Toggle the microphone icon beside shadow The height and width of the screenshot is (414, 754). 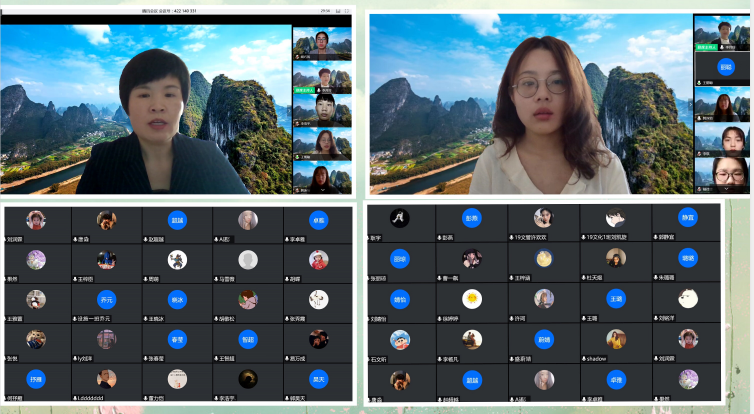click(582, 358)
